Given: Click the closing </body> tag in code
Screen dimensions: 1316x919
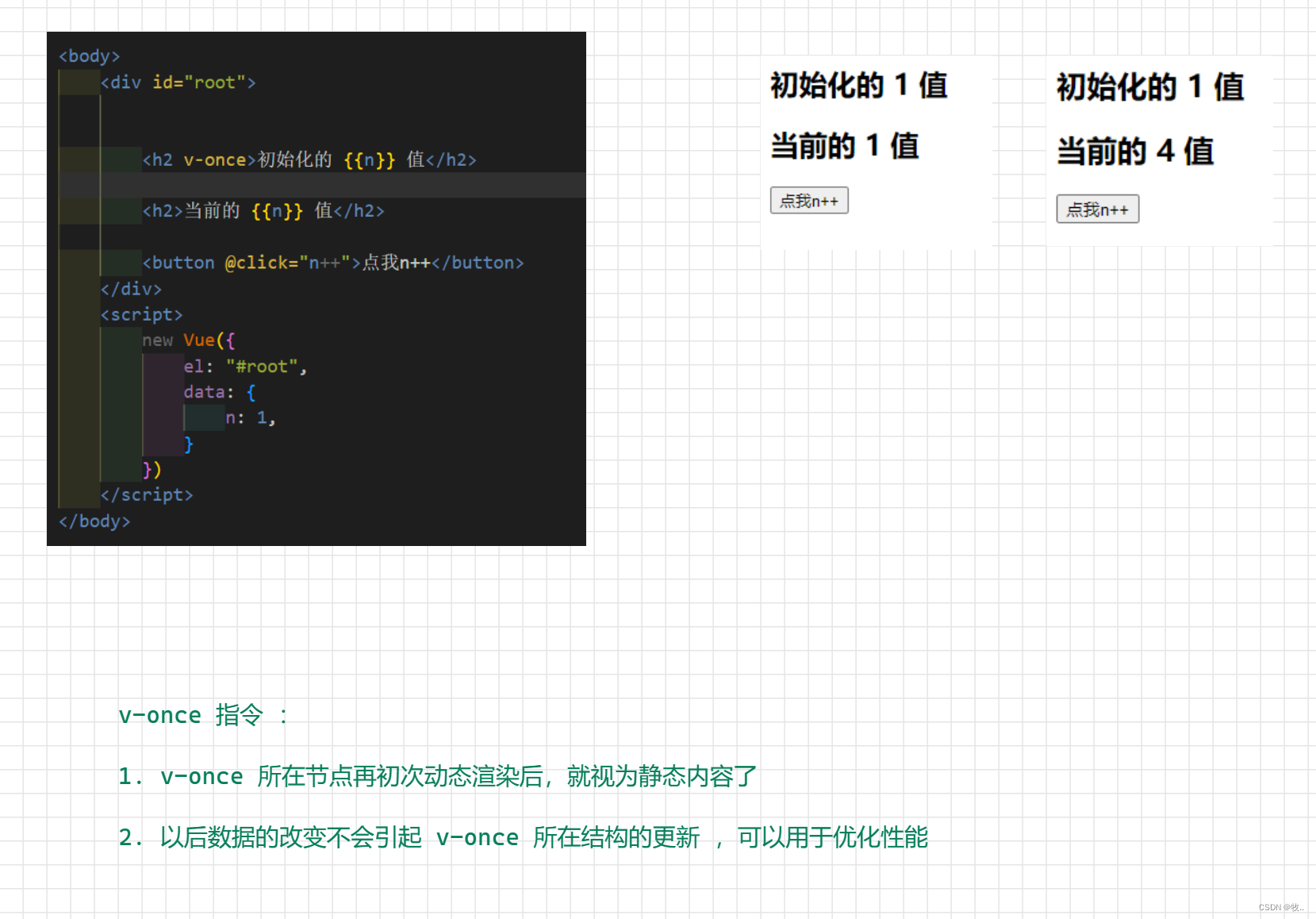Looking at the screenshot, I should pos(94,521).
